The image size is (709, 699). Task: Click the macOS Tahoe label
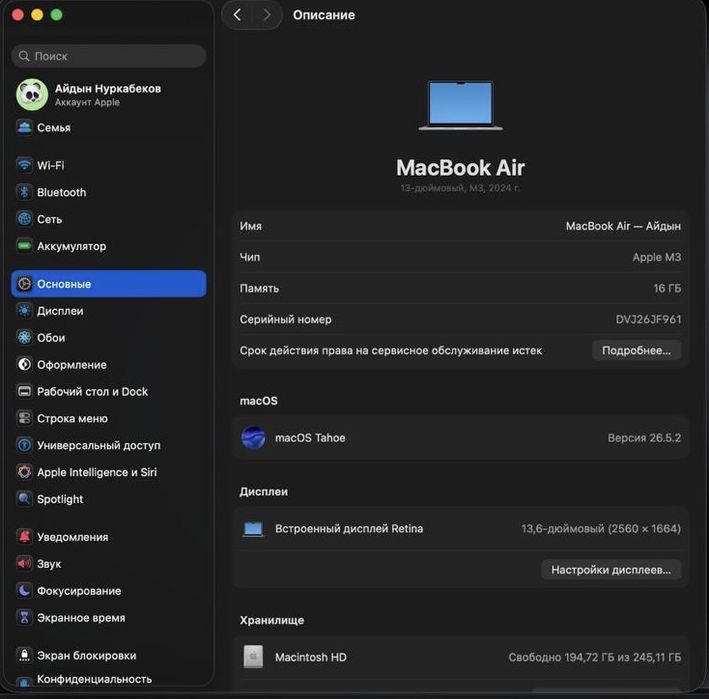[x=310, y=438]
